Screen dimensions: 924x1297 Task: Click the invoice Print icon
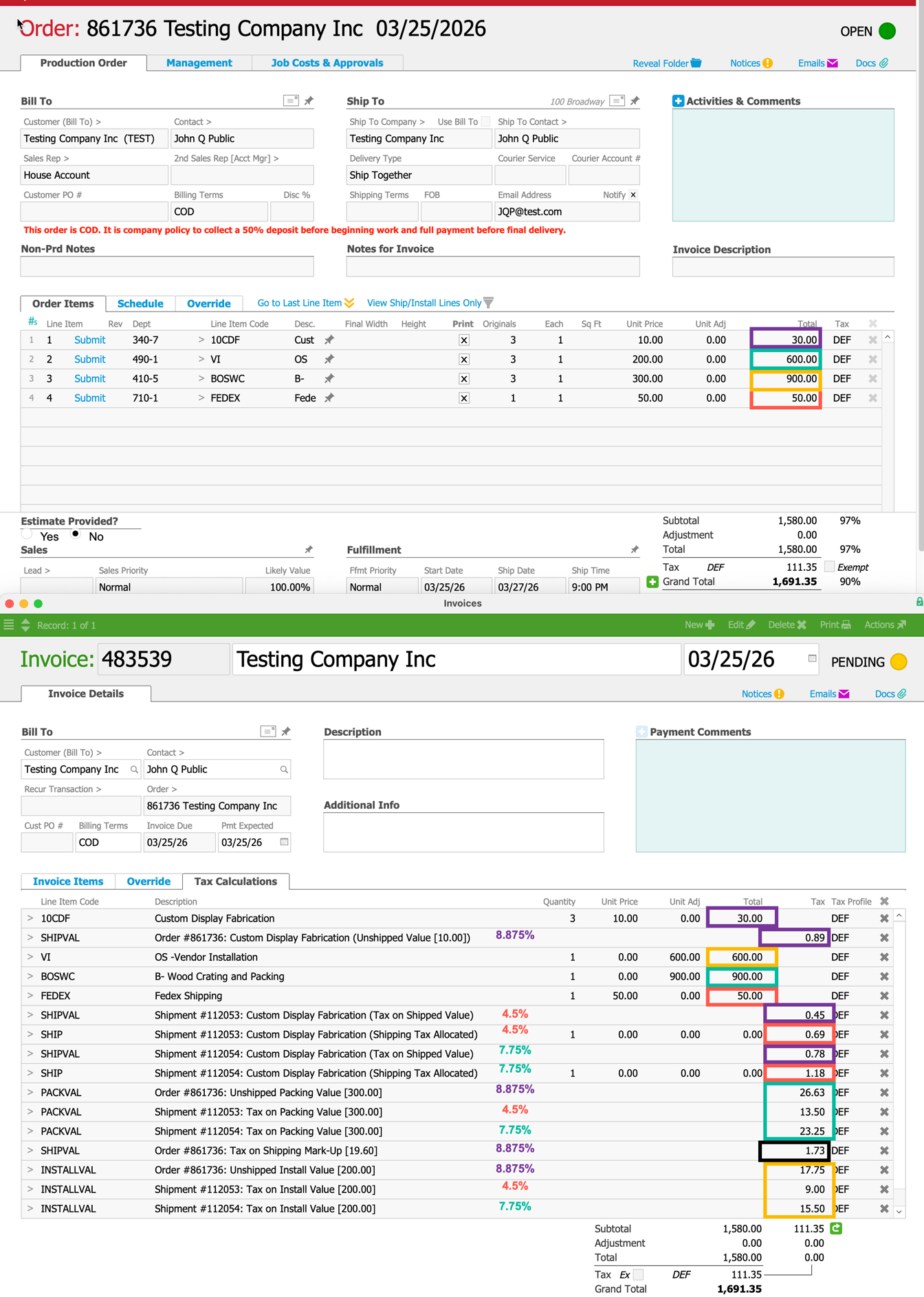coord(846,624)
